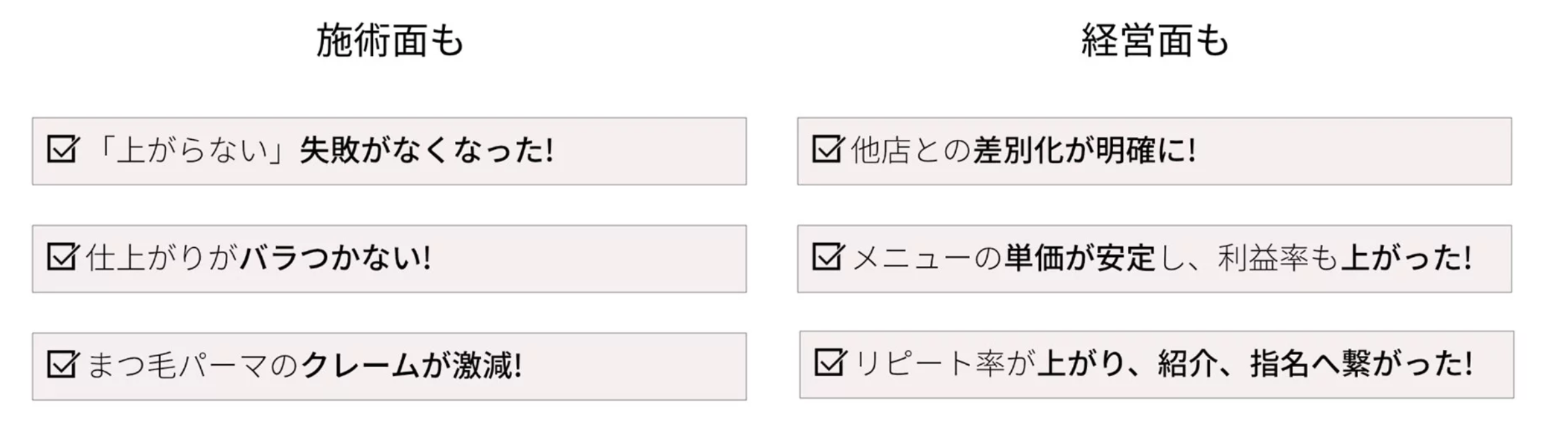Image resolution: width=1568 pixels, height=426 pixels.
Task: Check the box for まつ毛パーマのクレームが激減
Action: [x=63, y=364]
